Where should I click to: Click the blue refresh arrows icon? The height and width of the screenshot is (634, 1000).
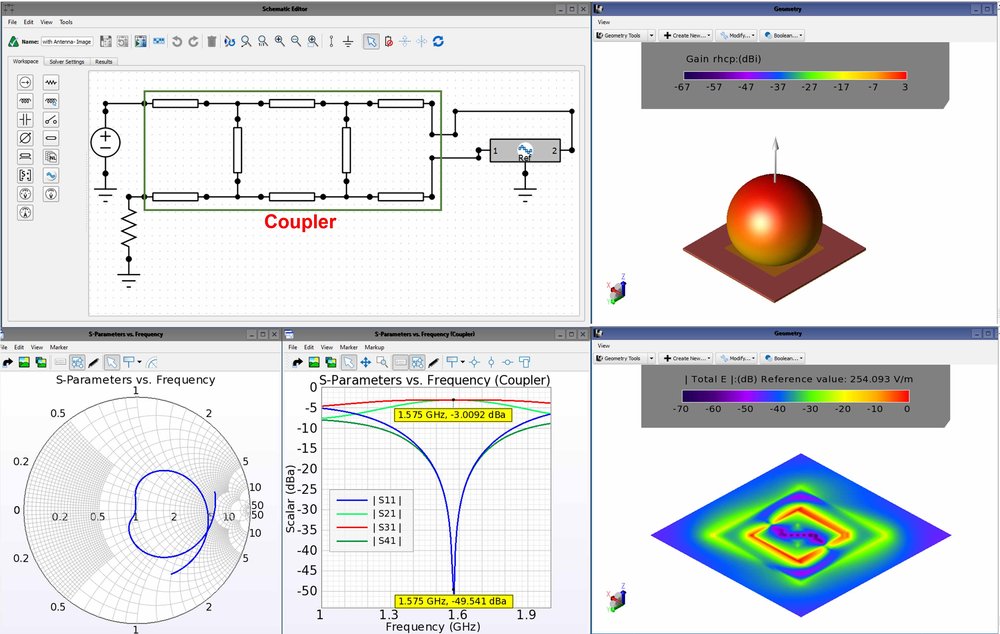pyautogui.click(x=438, y=41)
